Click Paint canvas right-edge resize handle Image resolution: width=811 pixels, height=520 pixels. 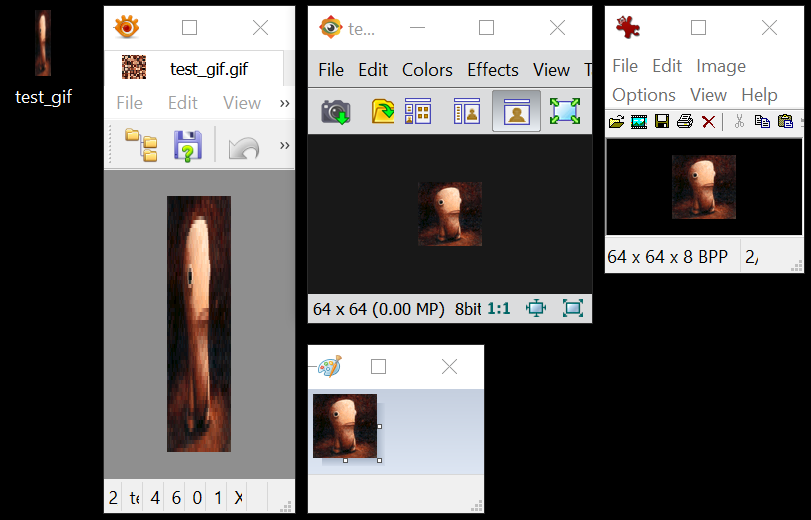point(380,426)
